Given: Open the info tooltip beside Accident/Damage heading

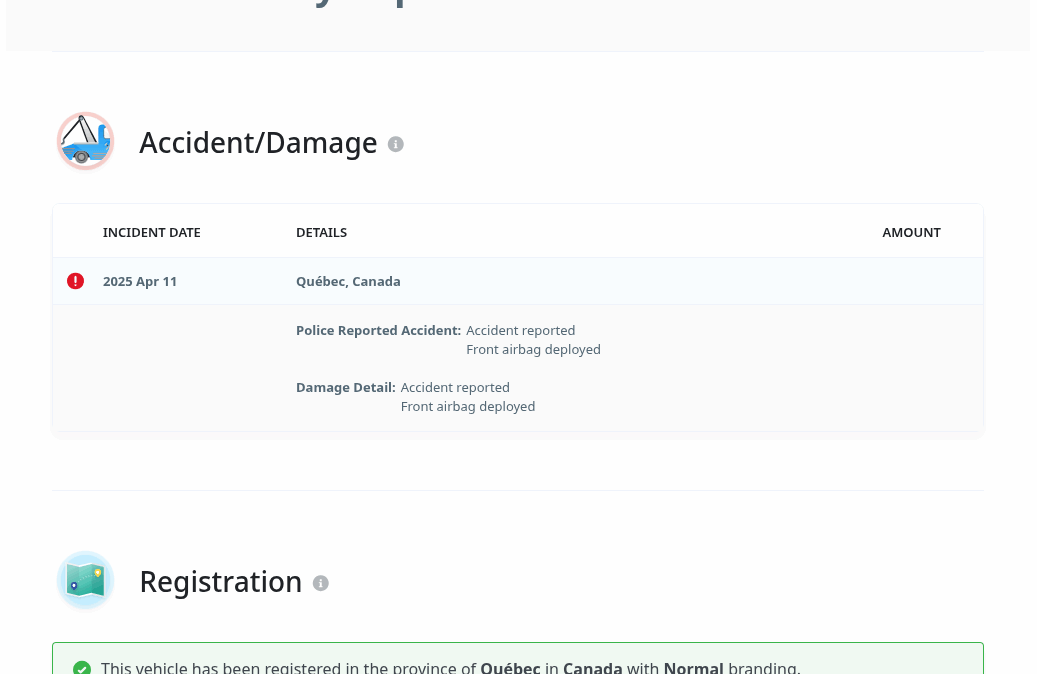Looking at the screenshot, I should pos(396,144).
